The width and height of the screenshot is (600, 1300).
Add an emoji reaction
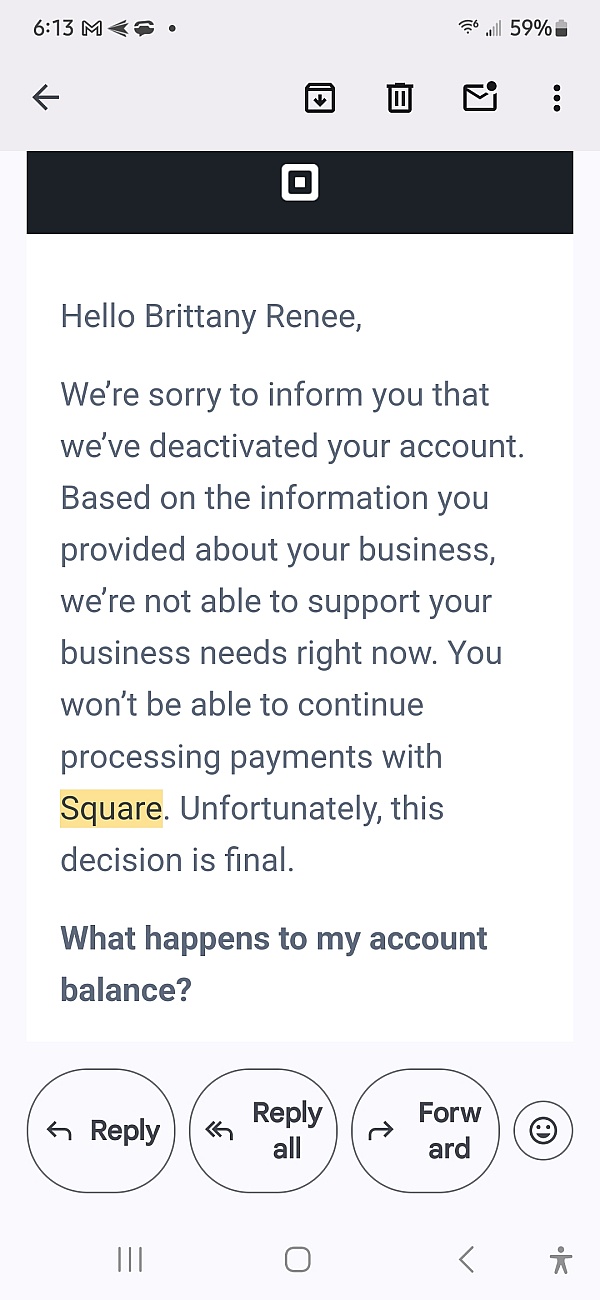tap(543, 1131)
